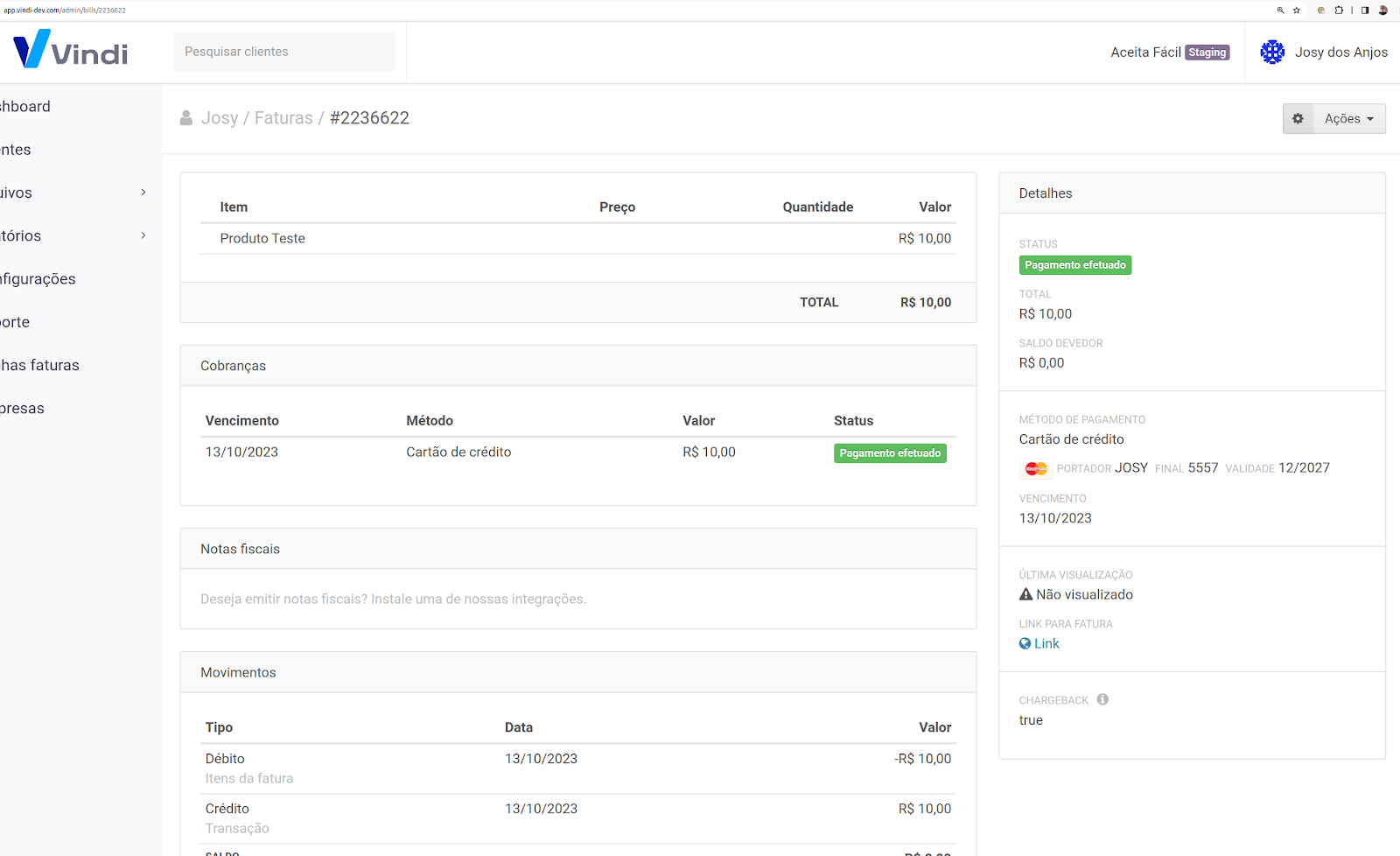Click the Vindi logo
The width and height of the screenshot is (1400, 856).
click(x=71, y=50)
